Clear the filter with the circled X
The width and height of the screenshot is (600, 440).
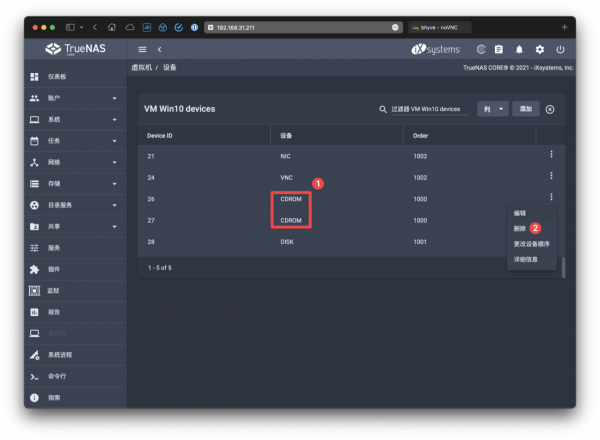(550, 109)
